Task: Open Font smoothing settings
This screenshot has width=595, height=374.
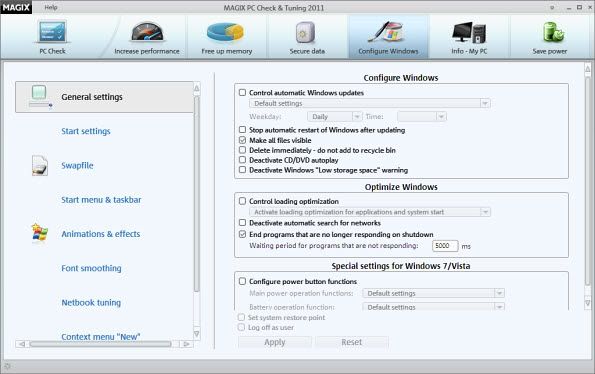Action: [x=91, y=268]
